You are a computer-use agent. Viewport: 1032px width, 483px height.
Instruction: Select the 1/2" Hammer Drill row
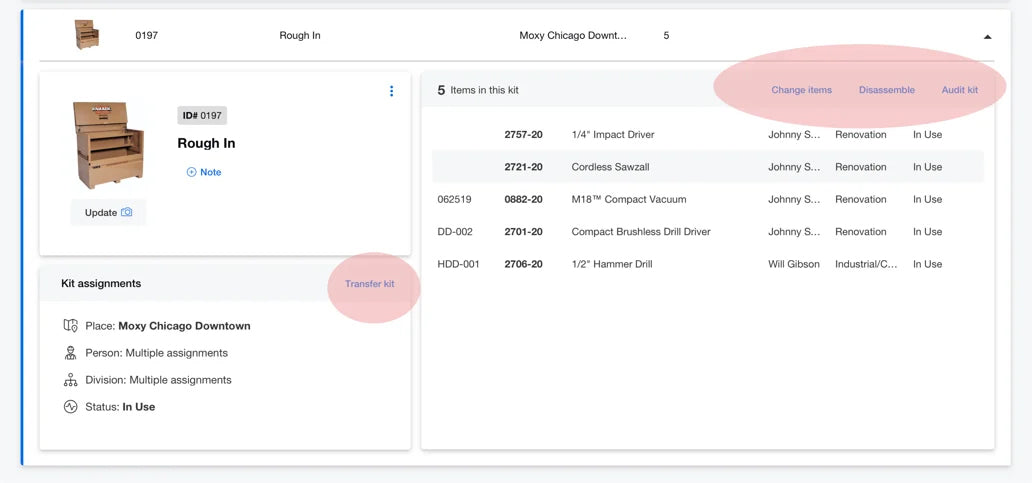coord(708,264)
